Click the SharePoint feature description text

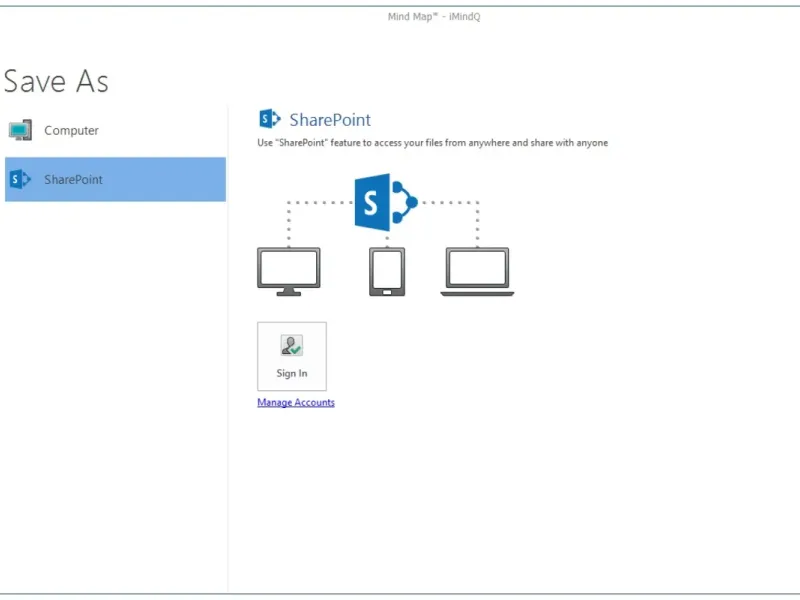433,143
